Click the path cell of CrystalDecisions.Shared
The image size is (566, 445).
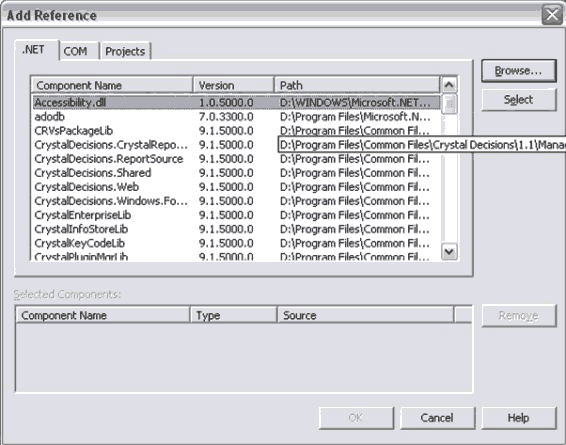pos(355,173)
